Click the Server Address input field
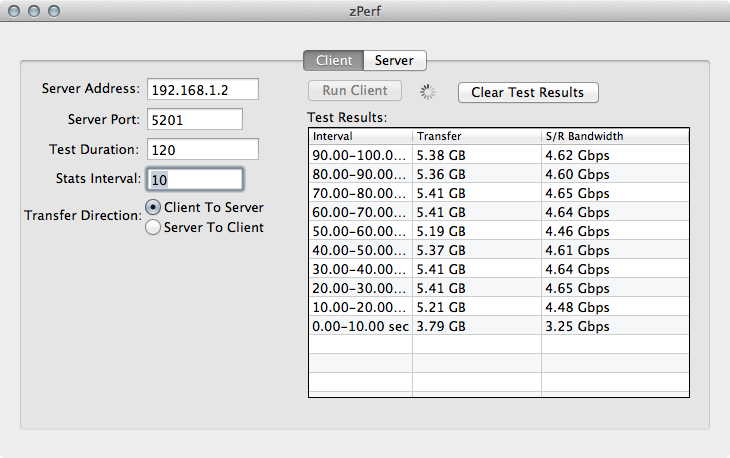The image size is (730, 458). tap(202, 89)
